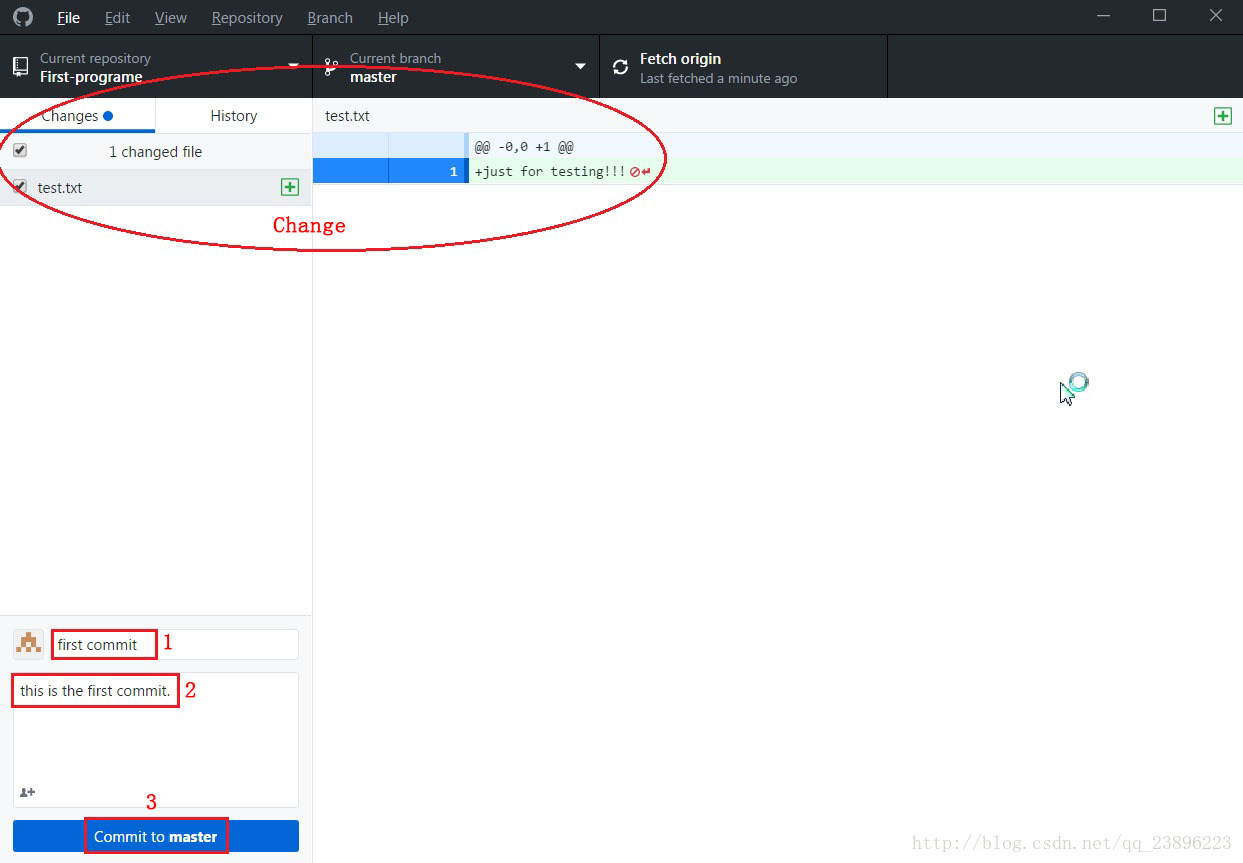Expand the Current repository dropdown
The width and height of the screenshot is (1243, 863).
point(156,67)
